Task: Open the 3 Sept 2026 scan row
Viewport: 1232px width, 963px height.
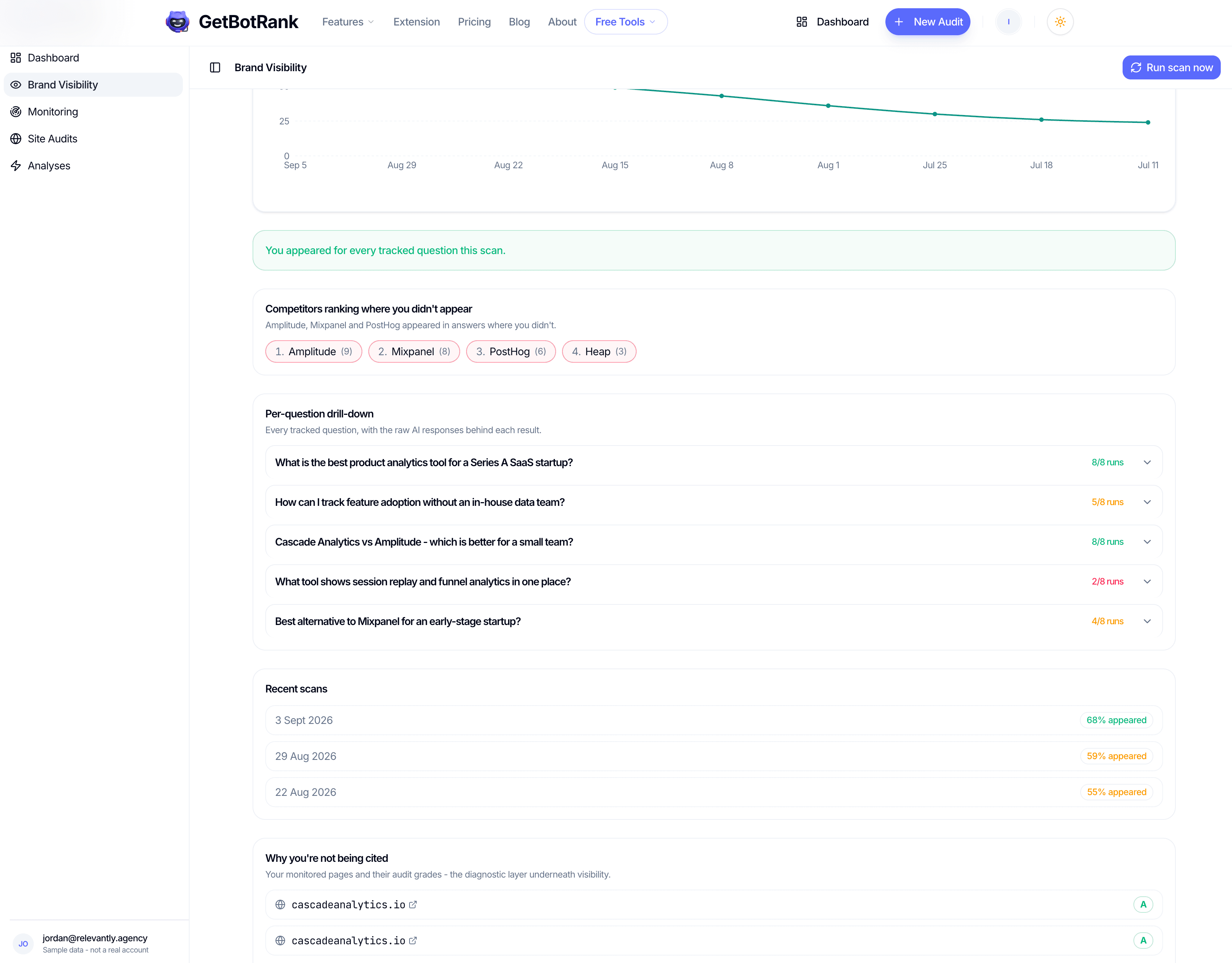Action: coord(713,721)
